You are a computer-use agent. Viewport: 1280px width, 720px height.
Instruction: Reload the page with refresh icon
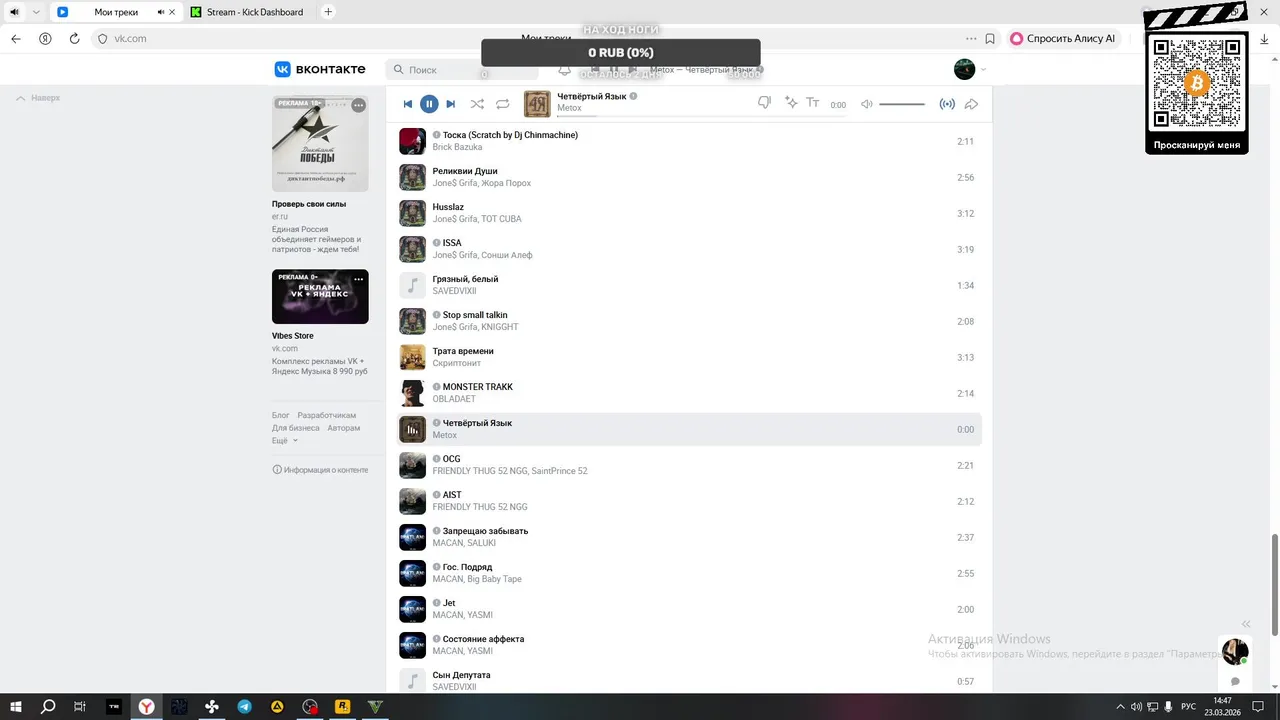click(74, 39)
